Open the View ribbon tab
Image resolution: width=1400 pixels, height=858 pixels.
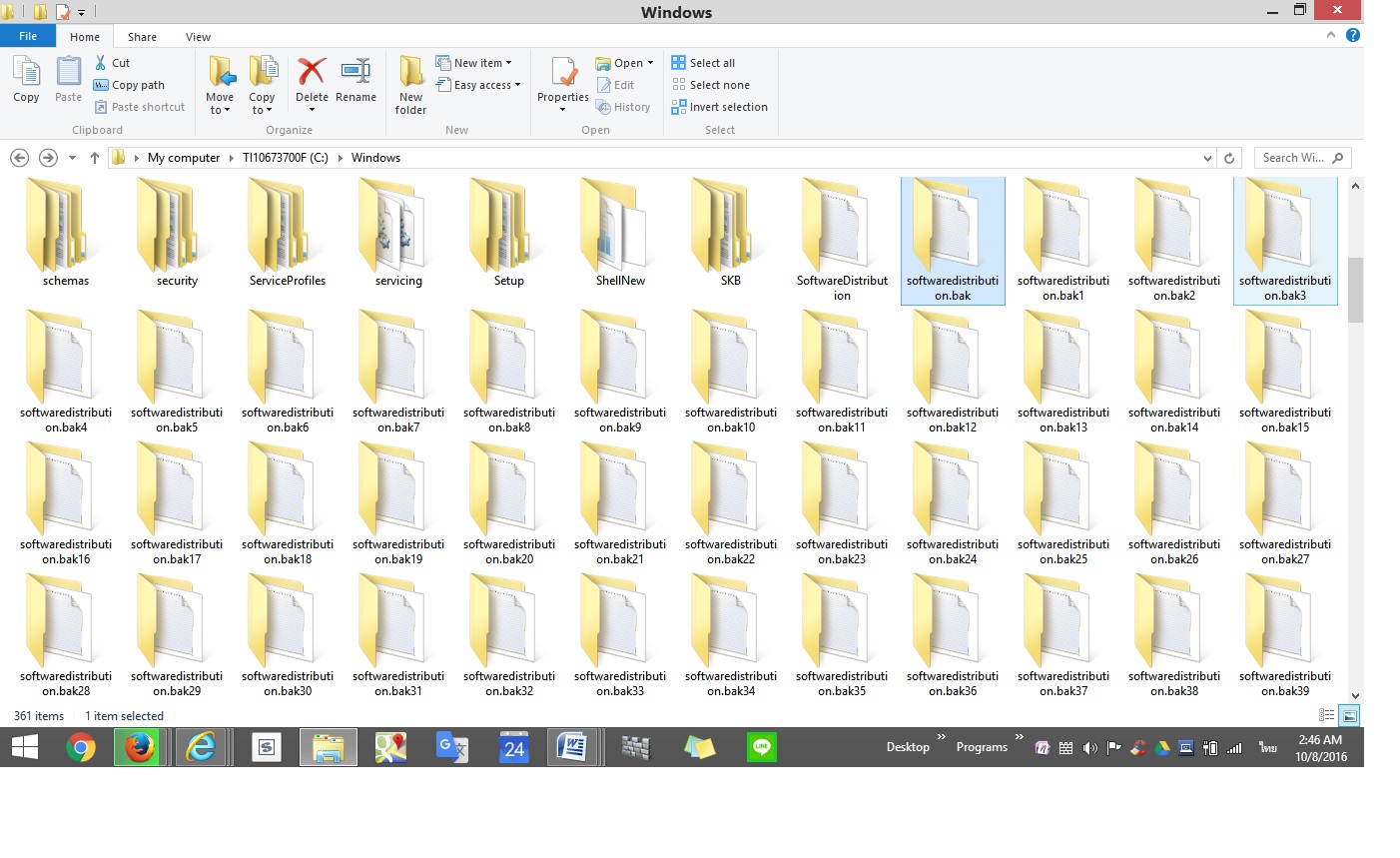[x=198, y=37]
